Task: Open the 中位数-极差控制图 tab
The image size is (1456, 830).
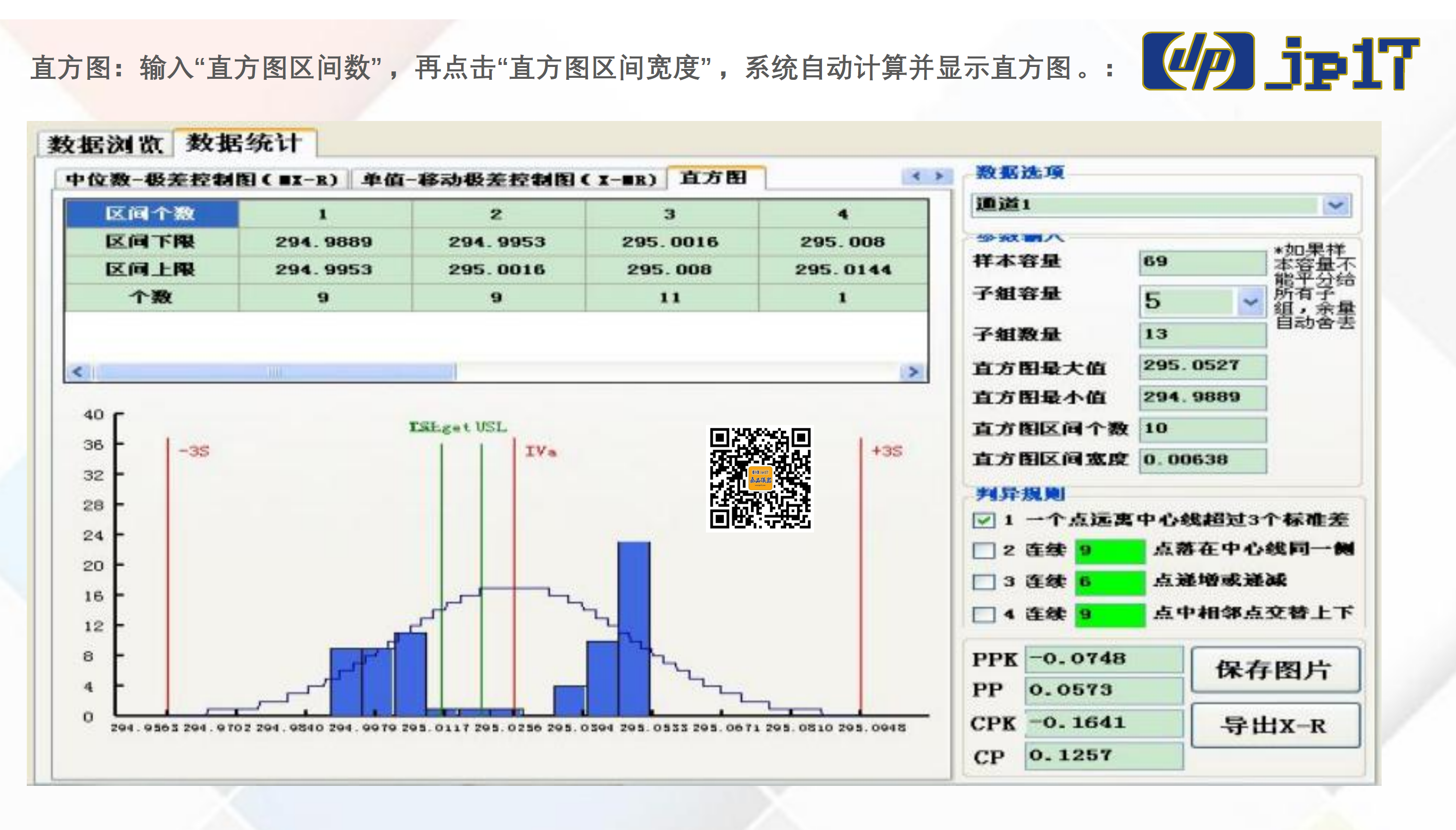Action: click(x=202, y=179)
